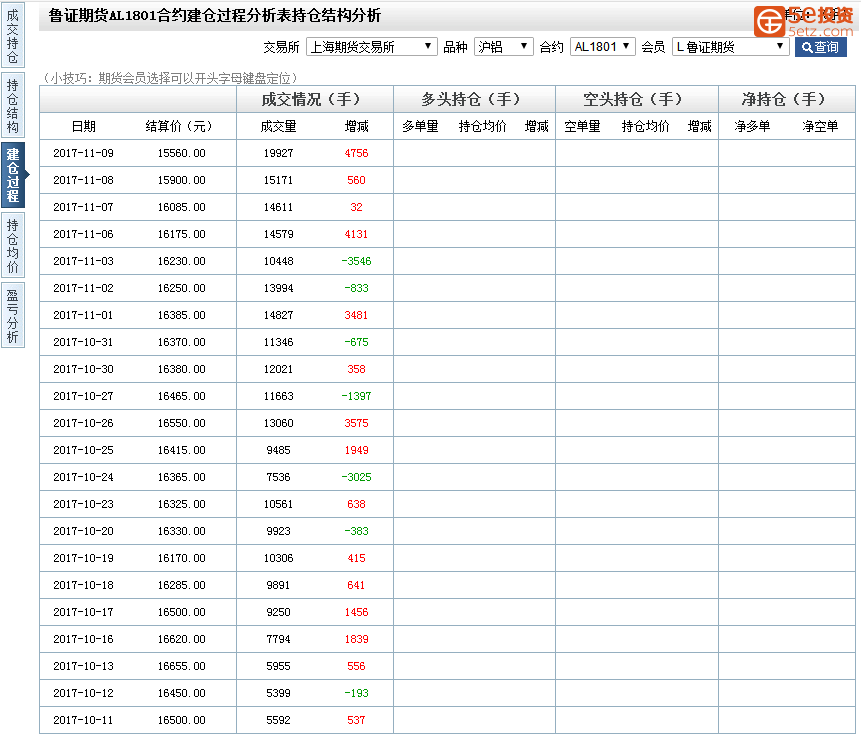
Task: Select the date 2017-10-11 cell
Action: tap(83, 720)
